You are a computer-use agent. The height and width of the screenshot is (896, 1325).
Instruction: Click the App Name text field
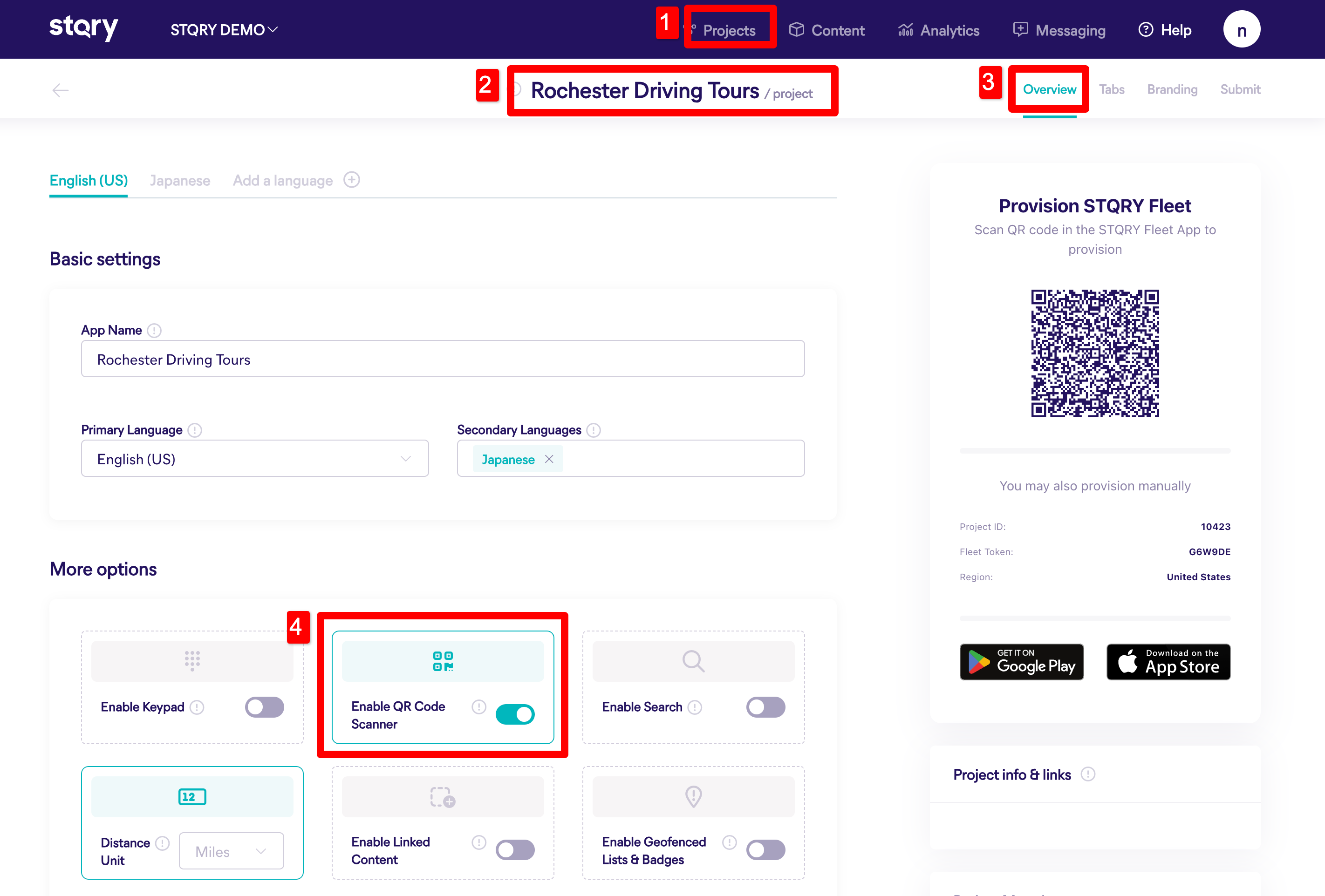pos(443,359)
